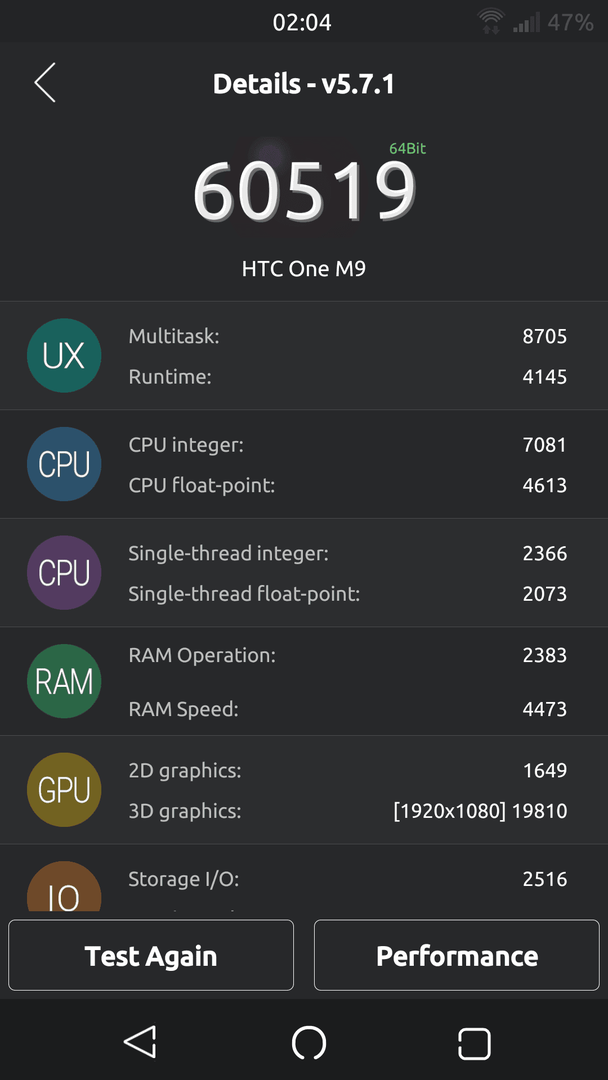Click the Test Again button
Viewport: 608px width, 1080px height.
151,955
